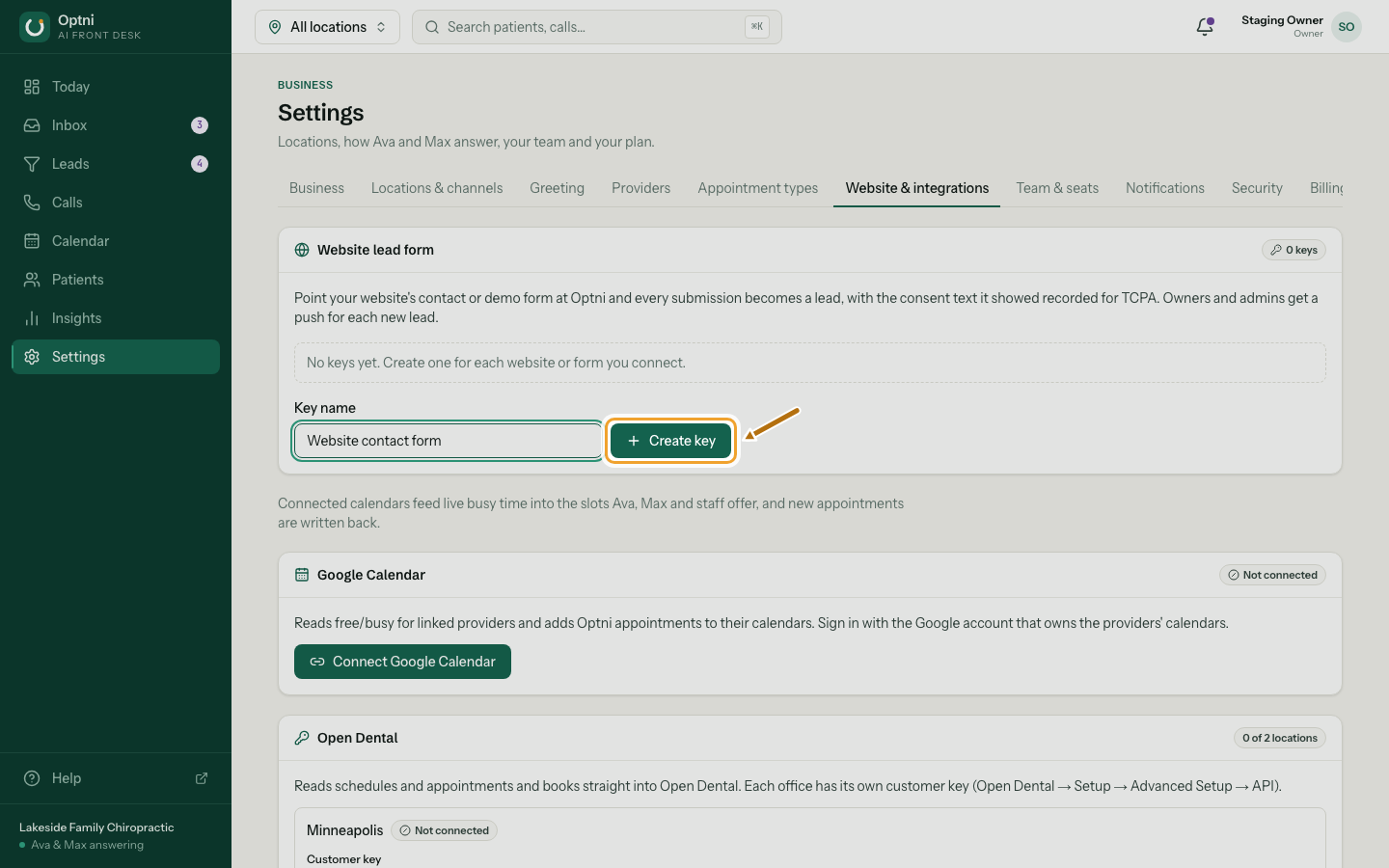This screenshot has height=868, width=1389.
Task: Open notifications bell icon
Action: [1205, 27]
